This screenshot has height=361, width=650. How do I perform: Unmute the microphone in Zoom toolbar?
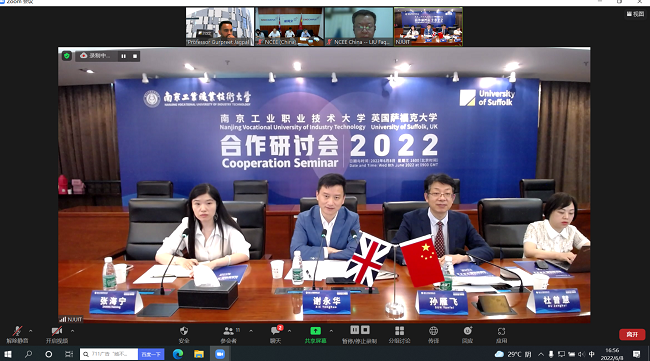point(17,334)
